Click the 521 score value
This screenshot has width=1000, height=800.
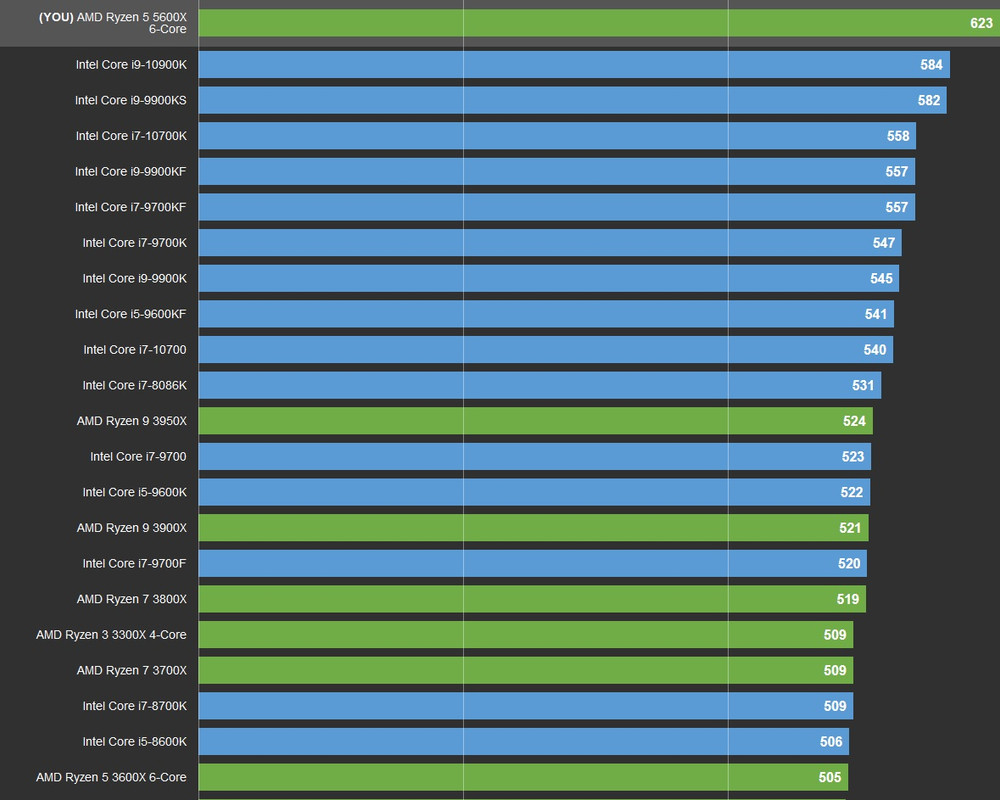pyautogui.click(x=850, y=529)
